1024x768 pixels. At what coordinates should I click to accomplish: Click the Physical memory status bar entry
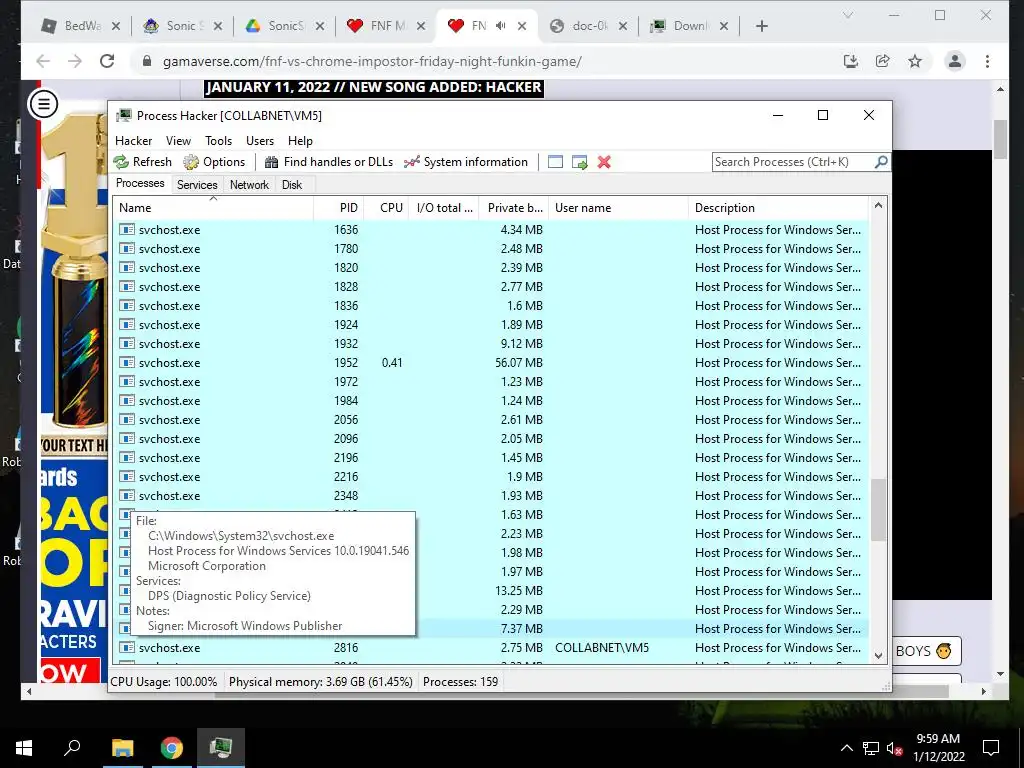(x=321, y=682)
